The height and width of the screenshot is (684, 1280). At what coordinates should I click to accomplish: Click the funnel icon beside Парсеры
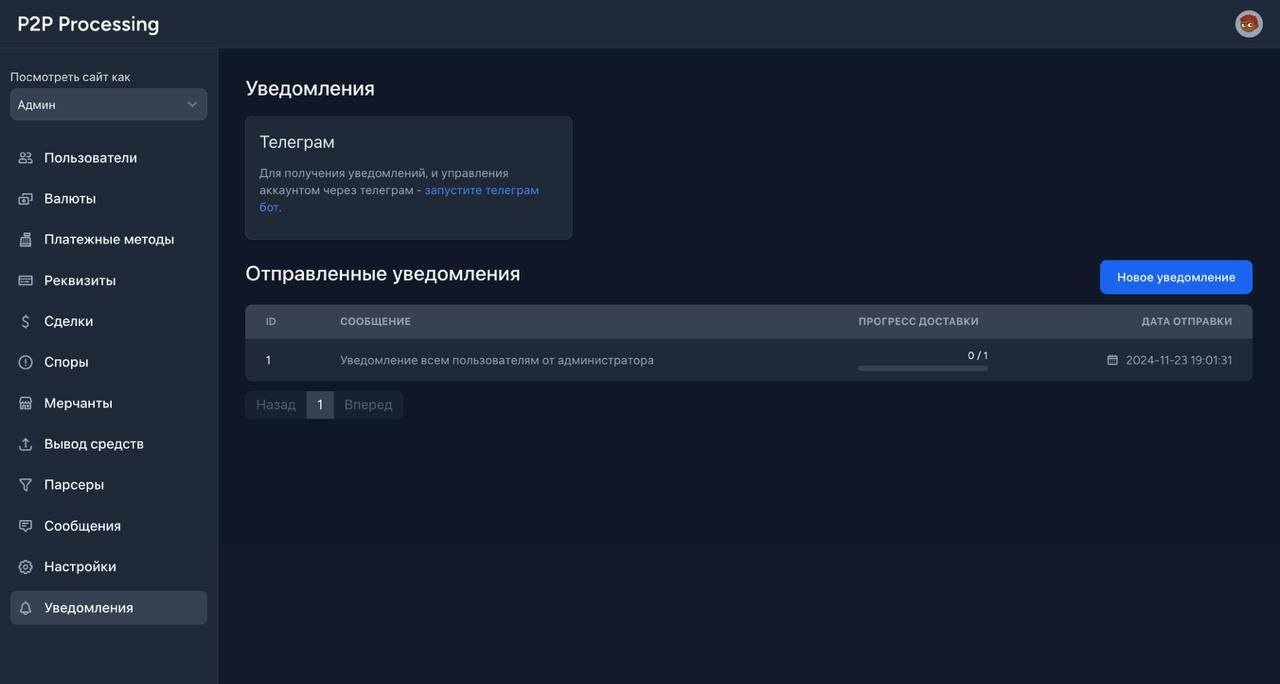[26, 485]
